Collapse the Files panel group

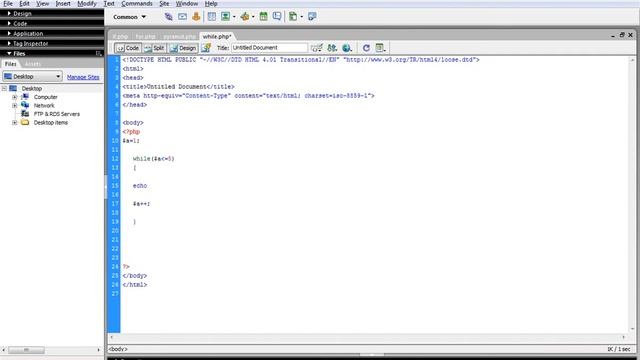(x=9, y=53)
